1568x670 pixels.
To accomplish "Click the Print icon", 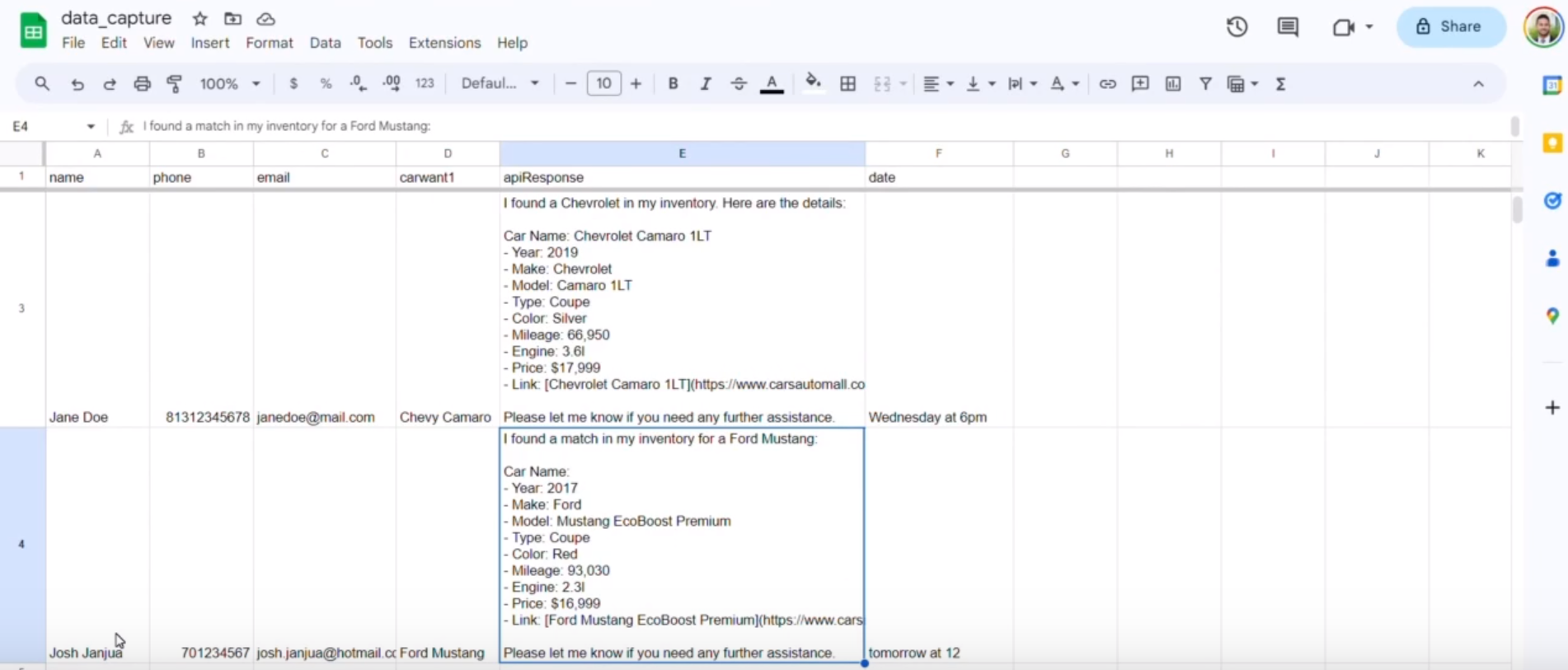I will coord(142,84).
